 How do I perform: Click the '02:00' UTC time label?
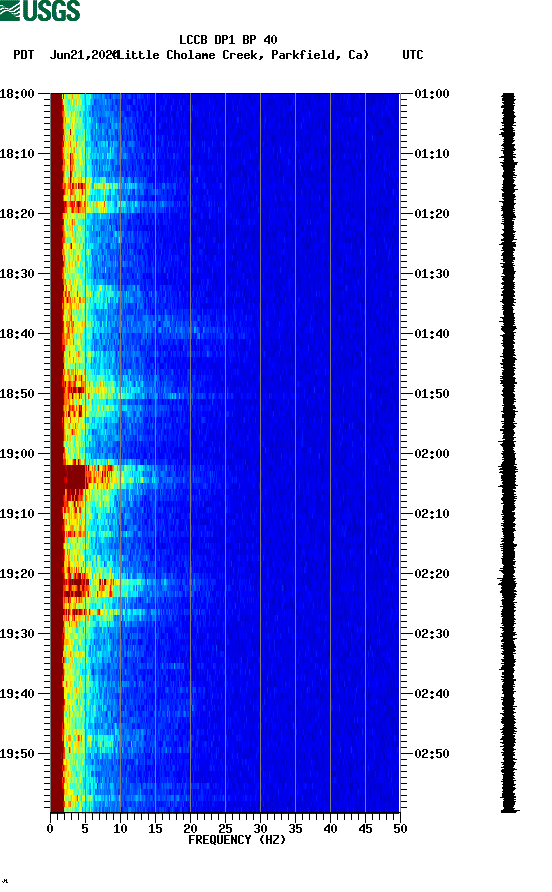(432, 454)
